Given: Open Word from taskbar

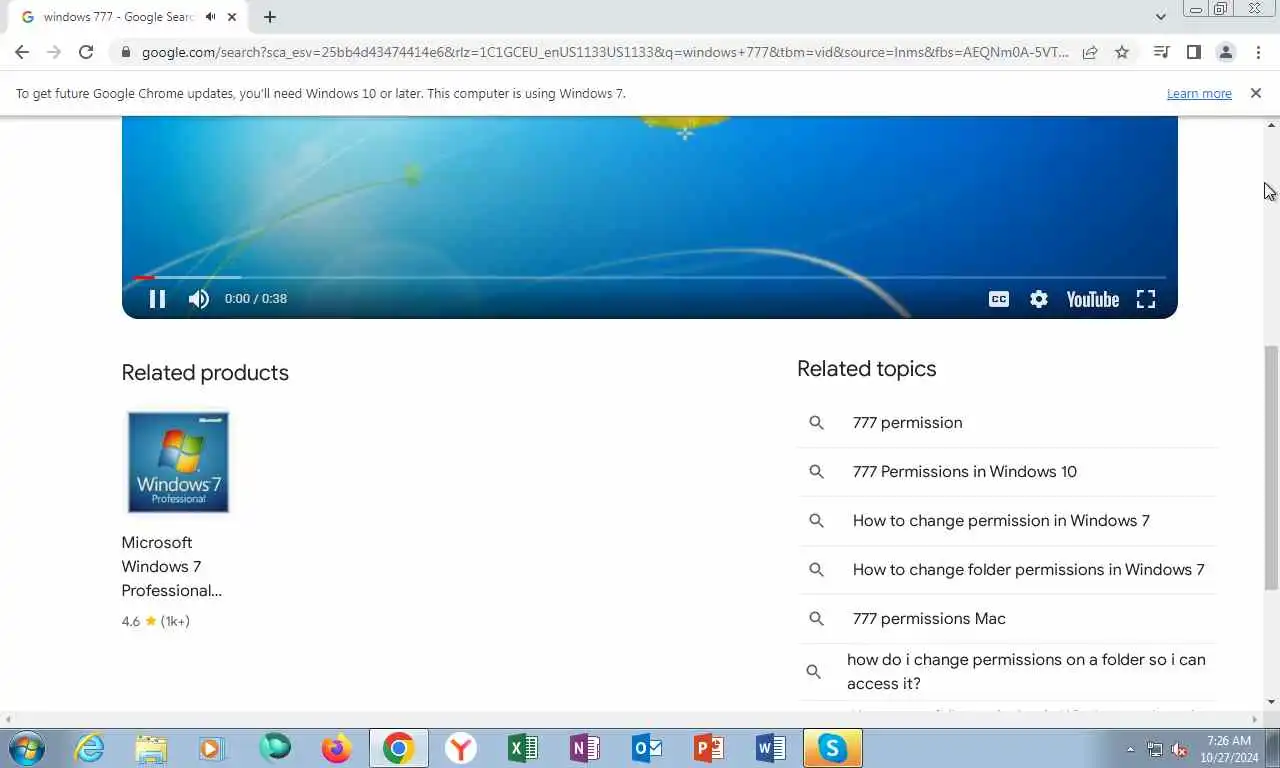Looking at the screenshot, I should pos(771,748).
